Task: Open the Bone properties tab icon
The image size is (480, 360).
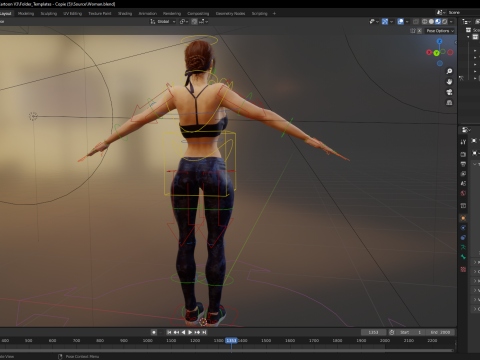Action: (463, 257)
